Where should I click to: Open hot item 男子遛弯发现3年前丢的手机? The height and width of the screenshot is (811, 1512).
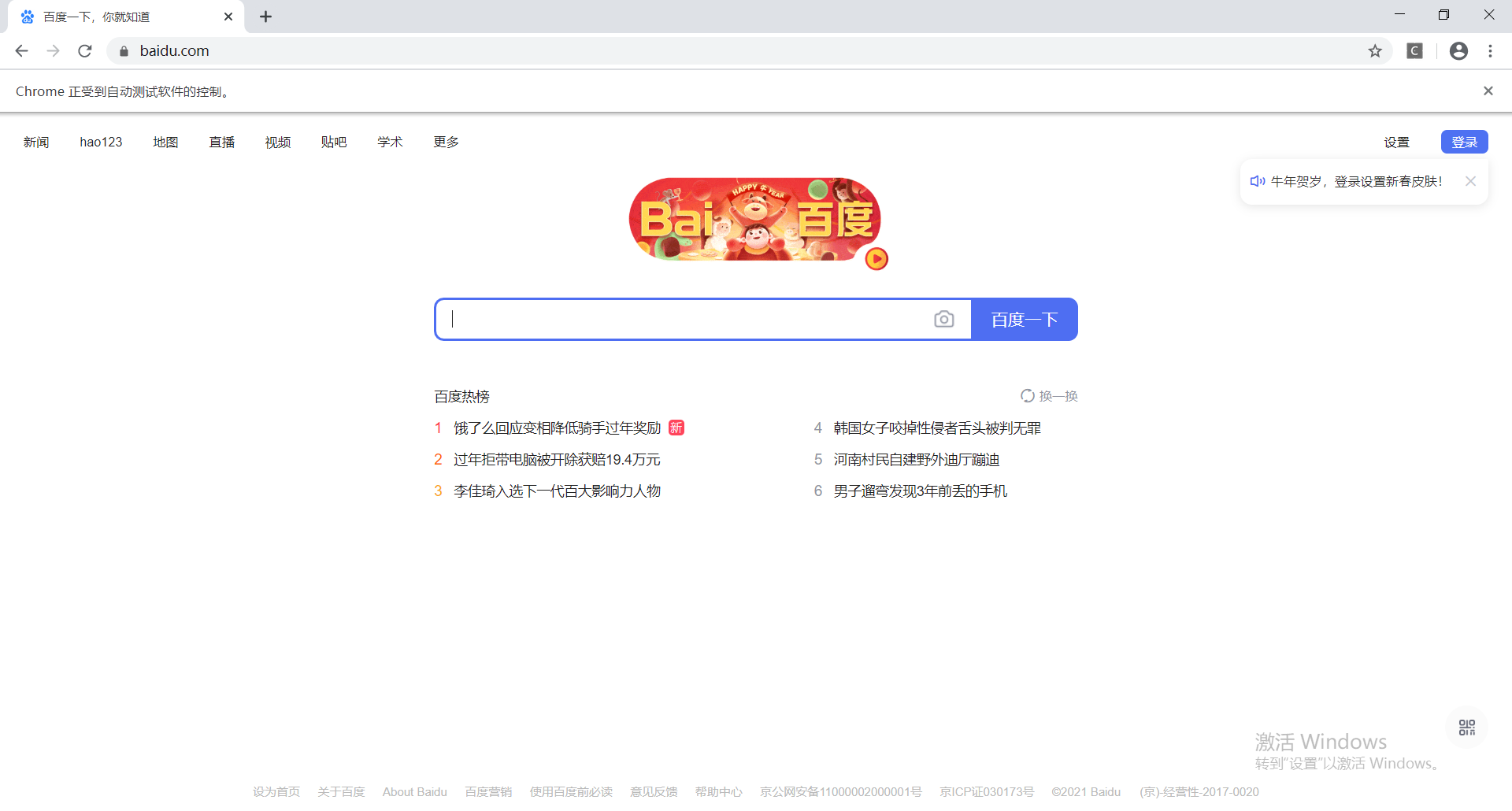920,491
